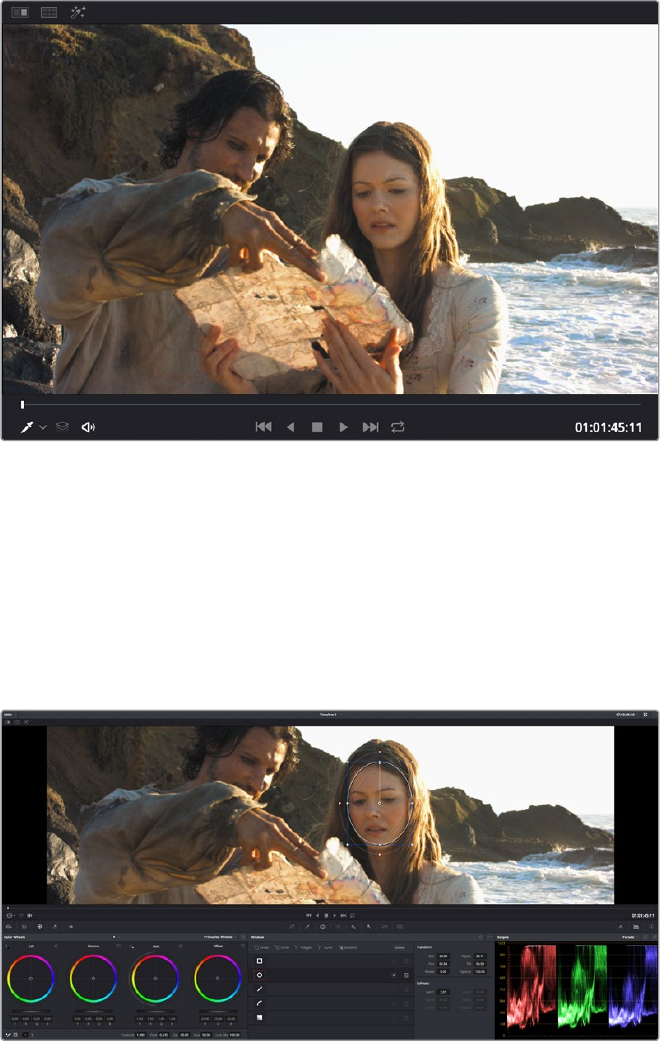Reset the Gain wheel
The image size is (660, 1041).
point(181,946)
